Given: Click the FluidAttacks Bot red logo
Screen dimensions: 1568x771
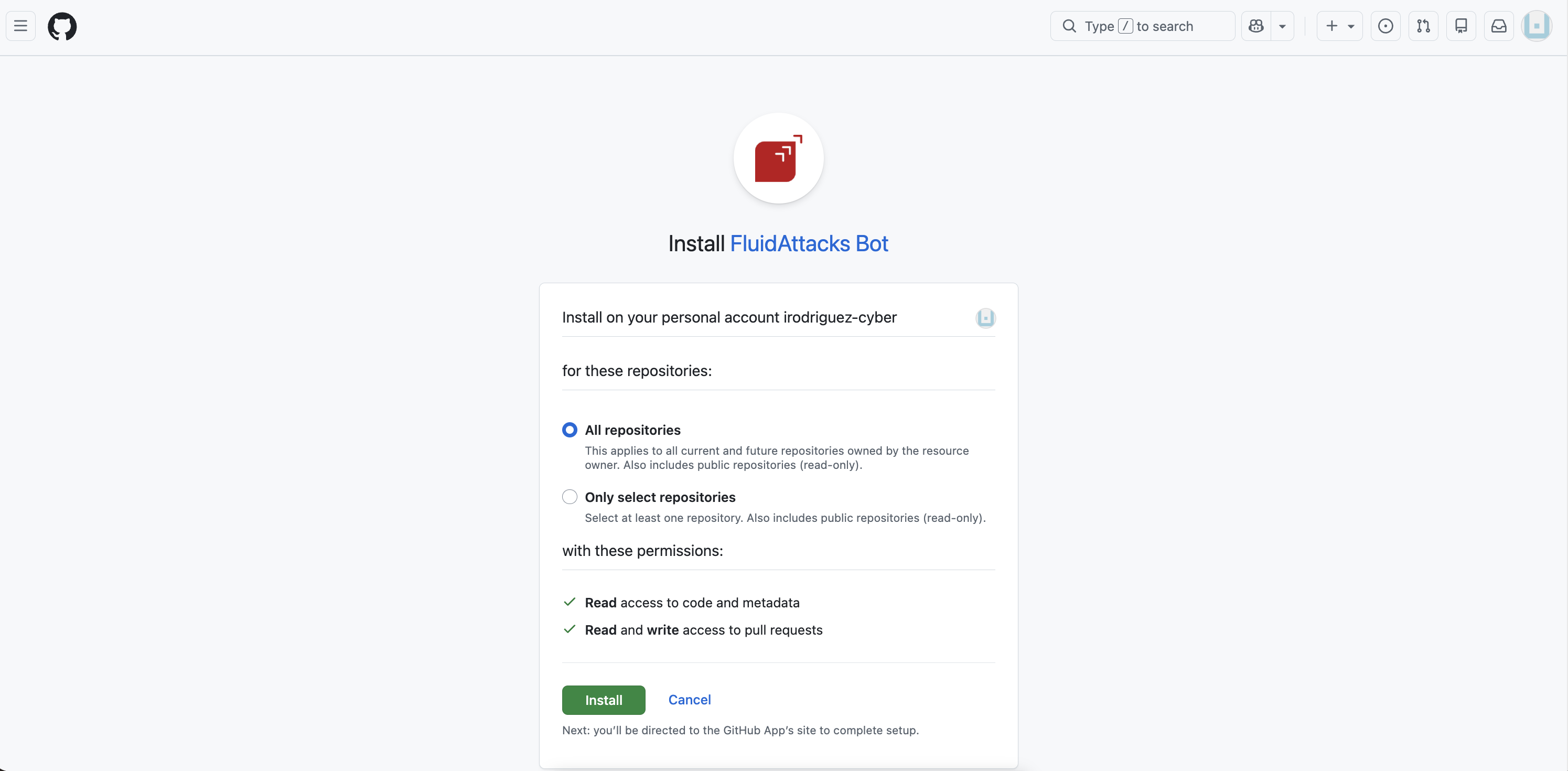Looking at the screenshot, I should [779, 158].
